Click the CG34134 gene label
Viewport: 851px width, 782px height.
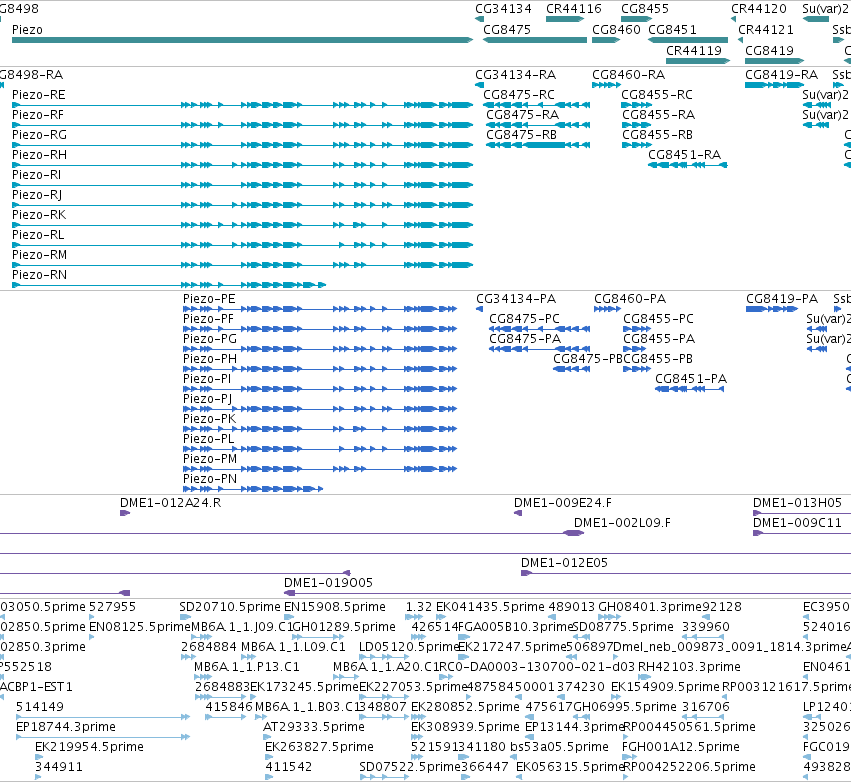[x=503, y=9]
